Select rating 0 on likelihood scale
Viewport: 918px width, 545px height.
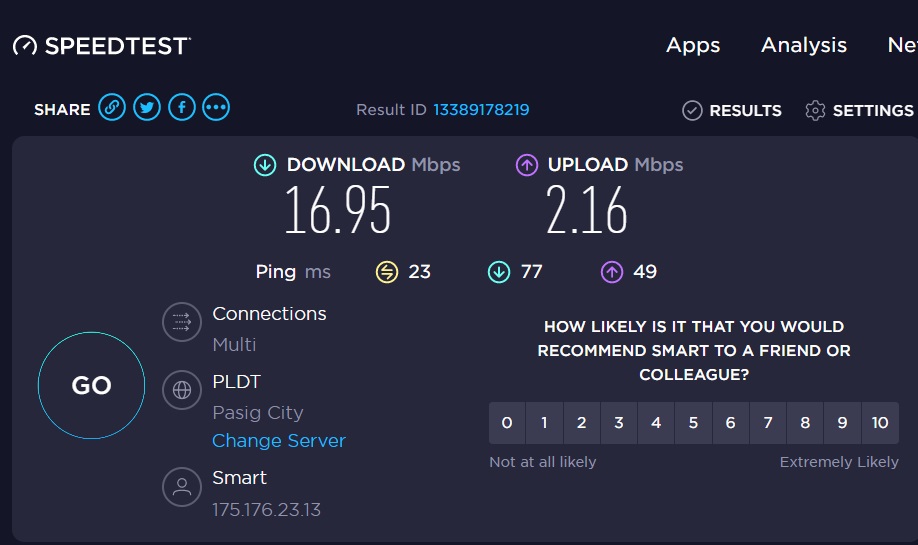pyautogui.click(x=507, y=423)
